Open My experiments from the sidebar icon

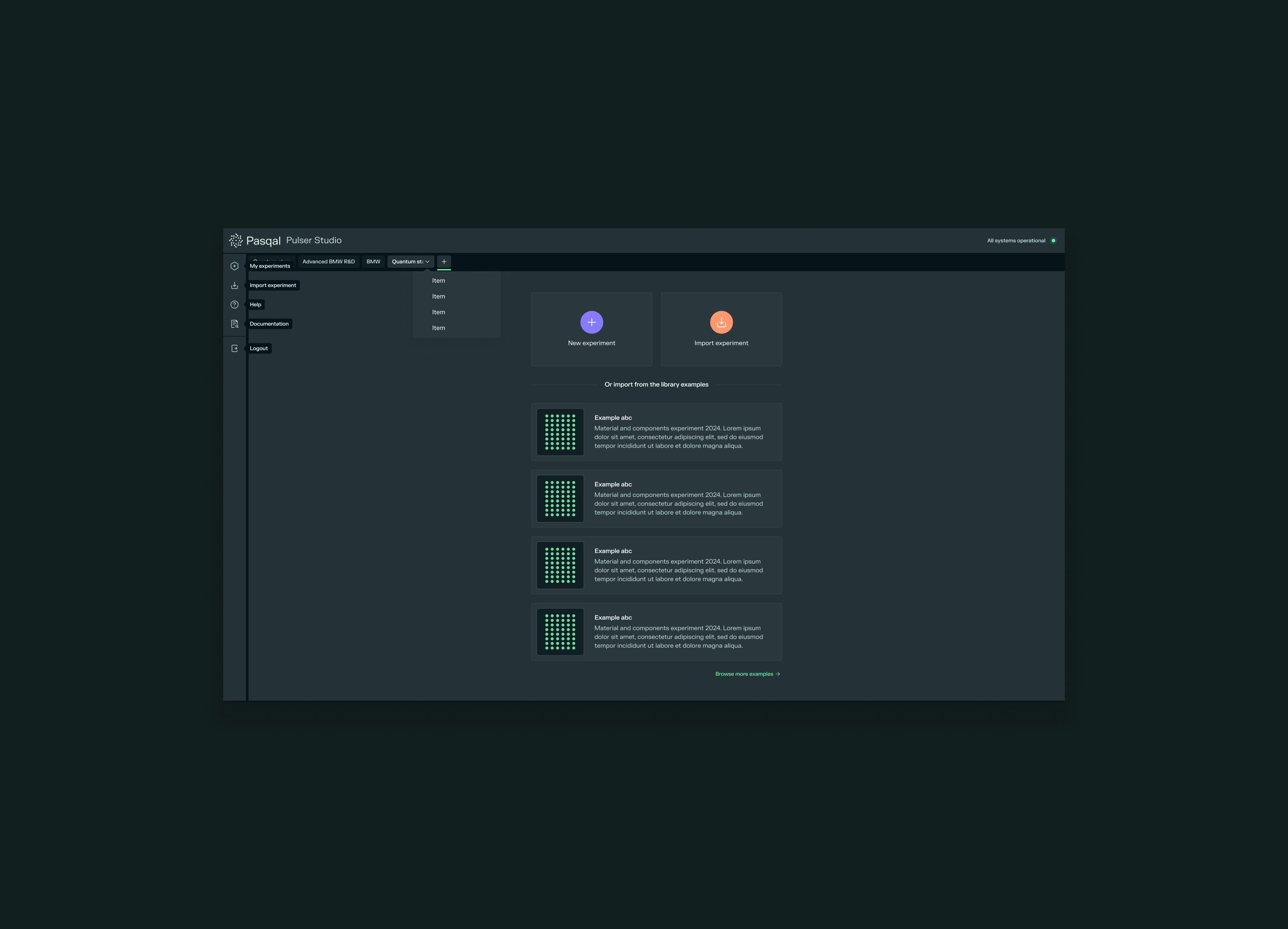(x=234, y=266)
